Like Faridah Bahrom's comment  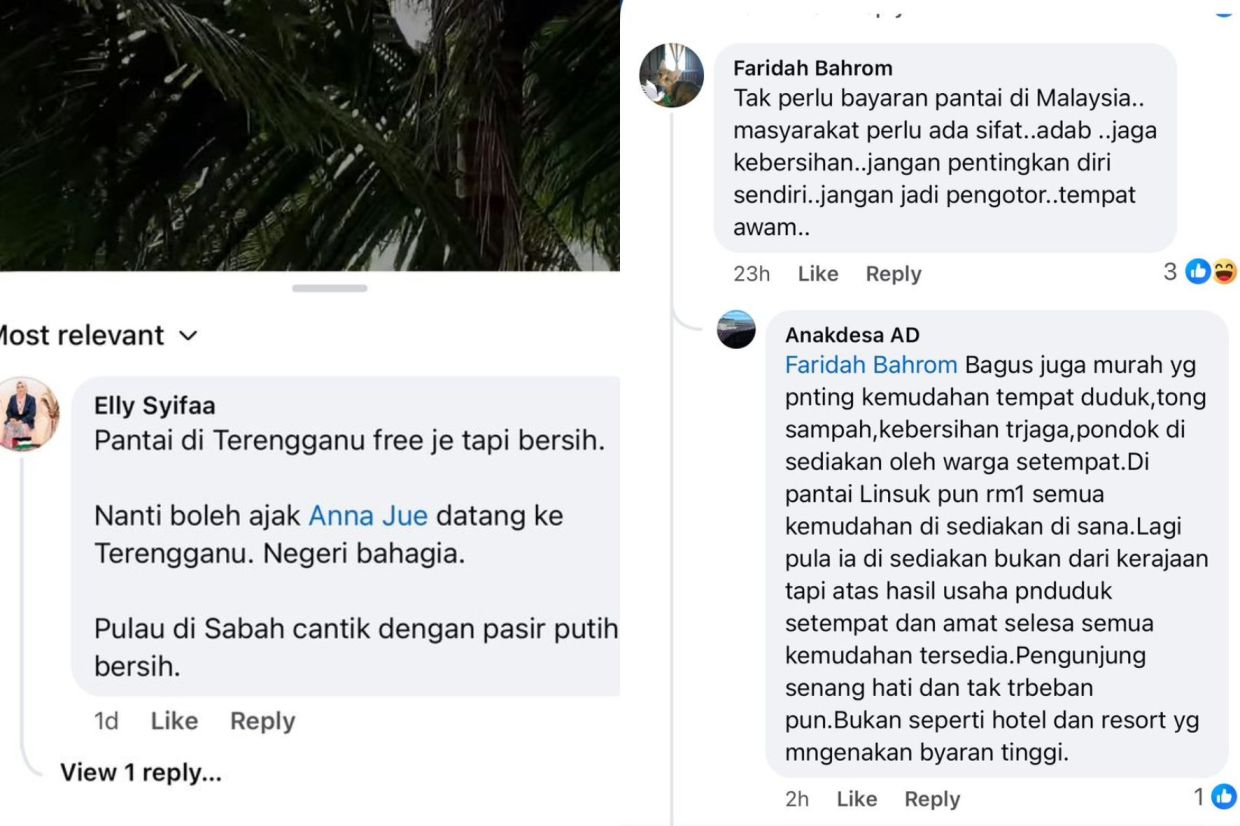click(x=818, y=274)
